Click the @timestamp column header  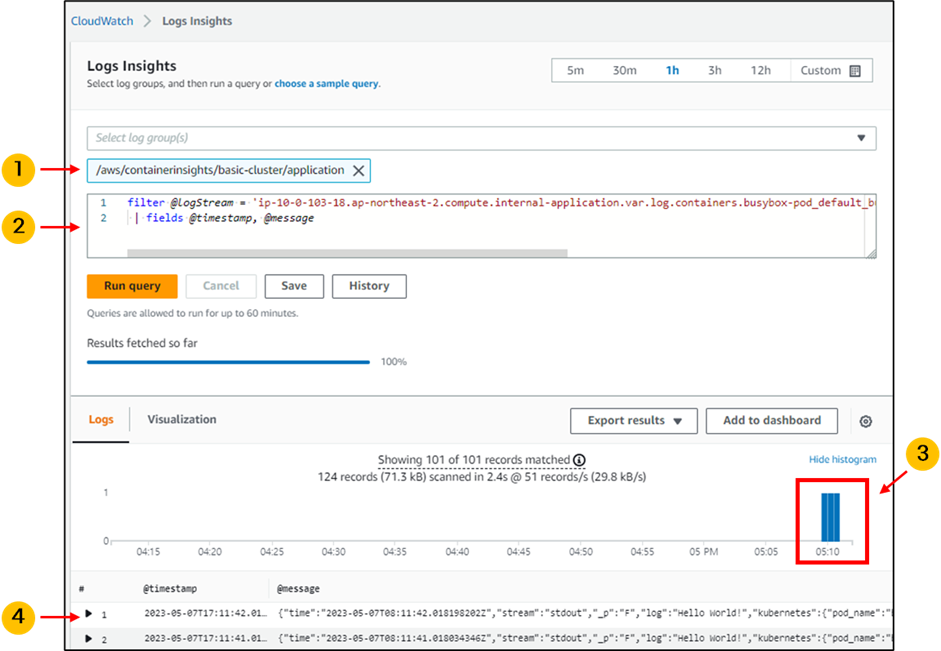pyautogui.click(x=170, y=589)
